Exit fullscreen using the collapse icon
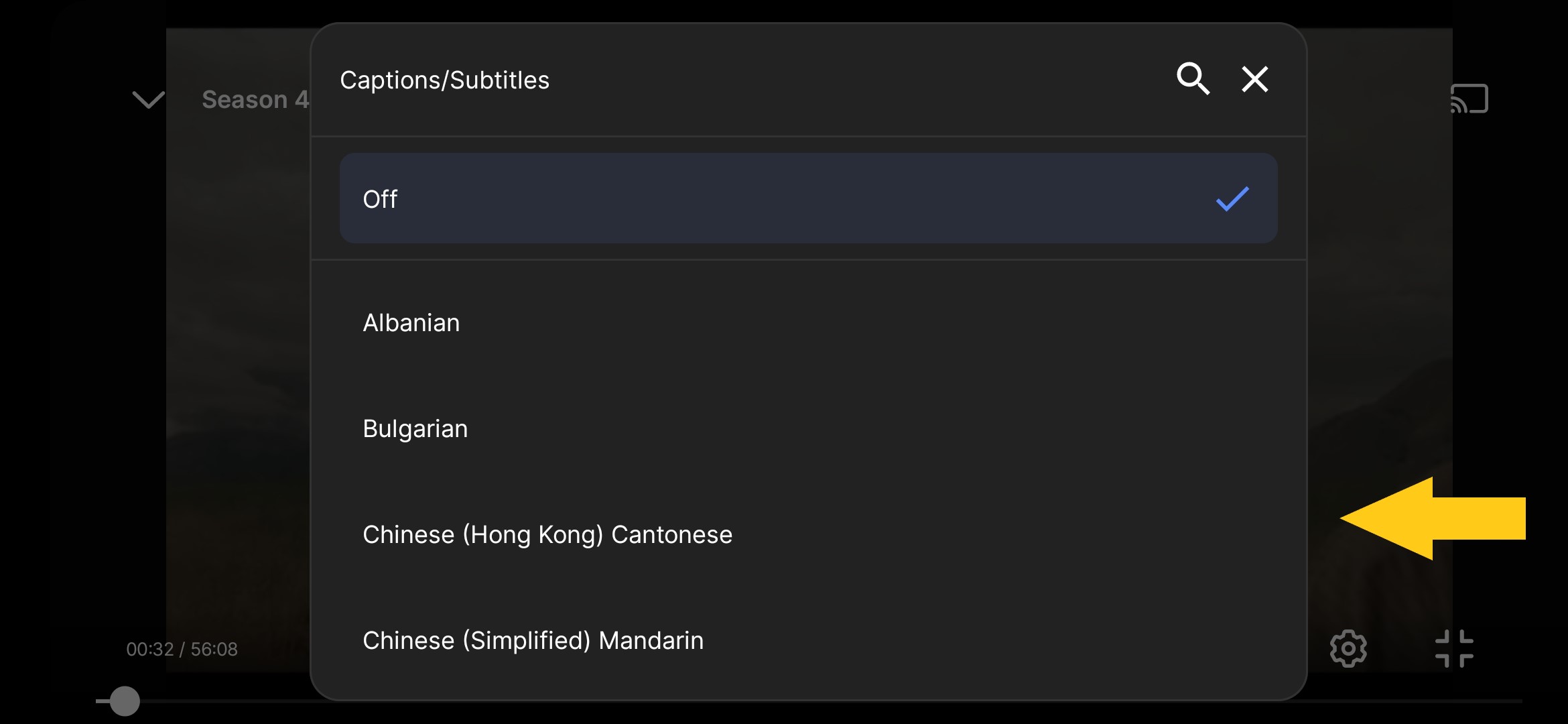 pos(1454,648)
